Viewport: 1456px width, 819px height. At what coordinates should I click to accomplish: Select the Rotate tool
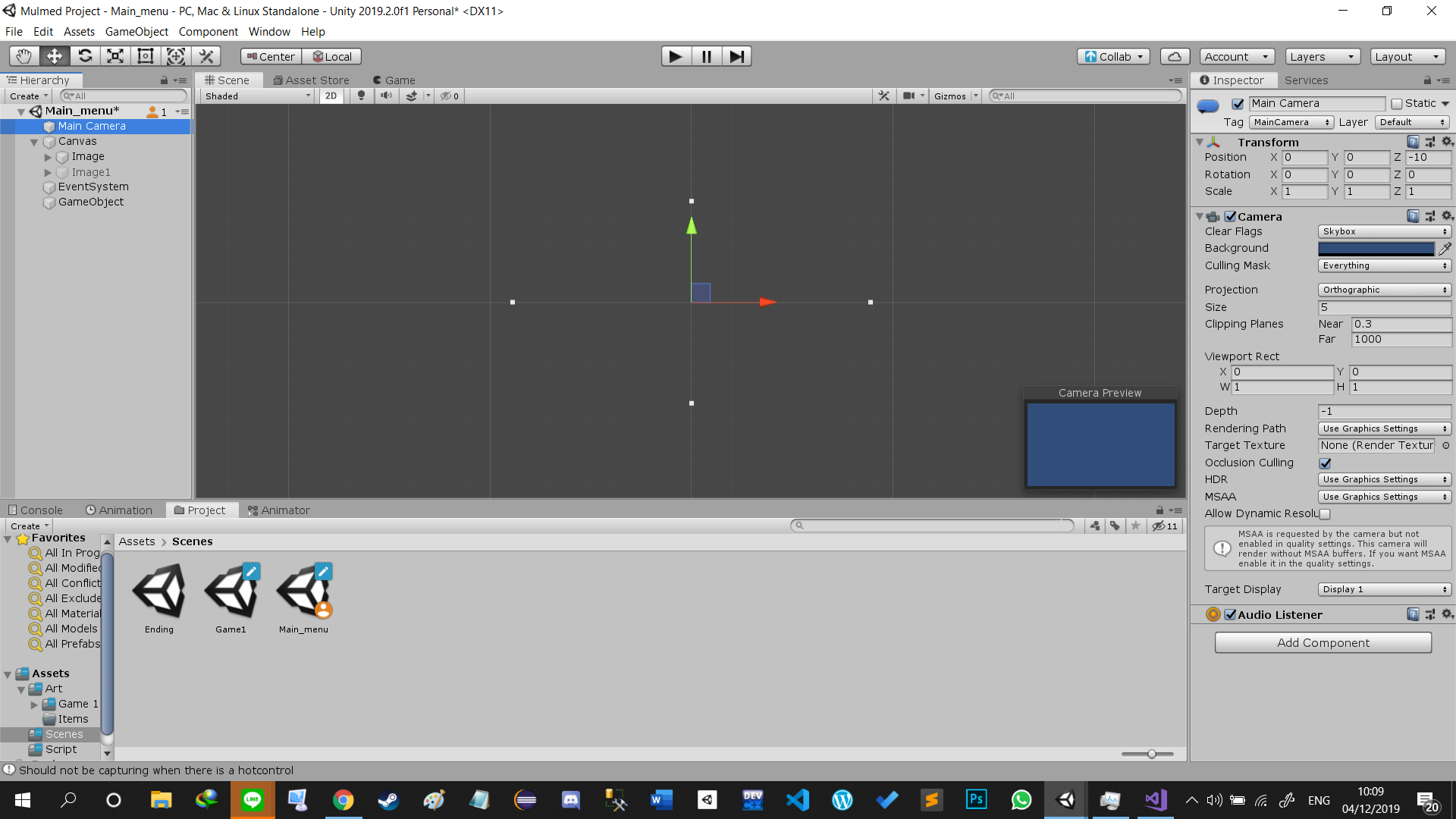(x=85, y=56)
